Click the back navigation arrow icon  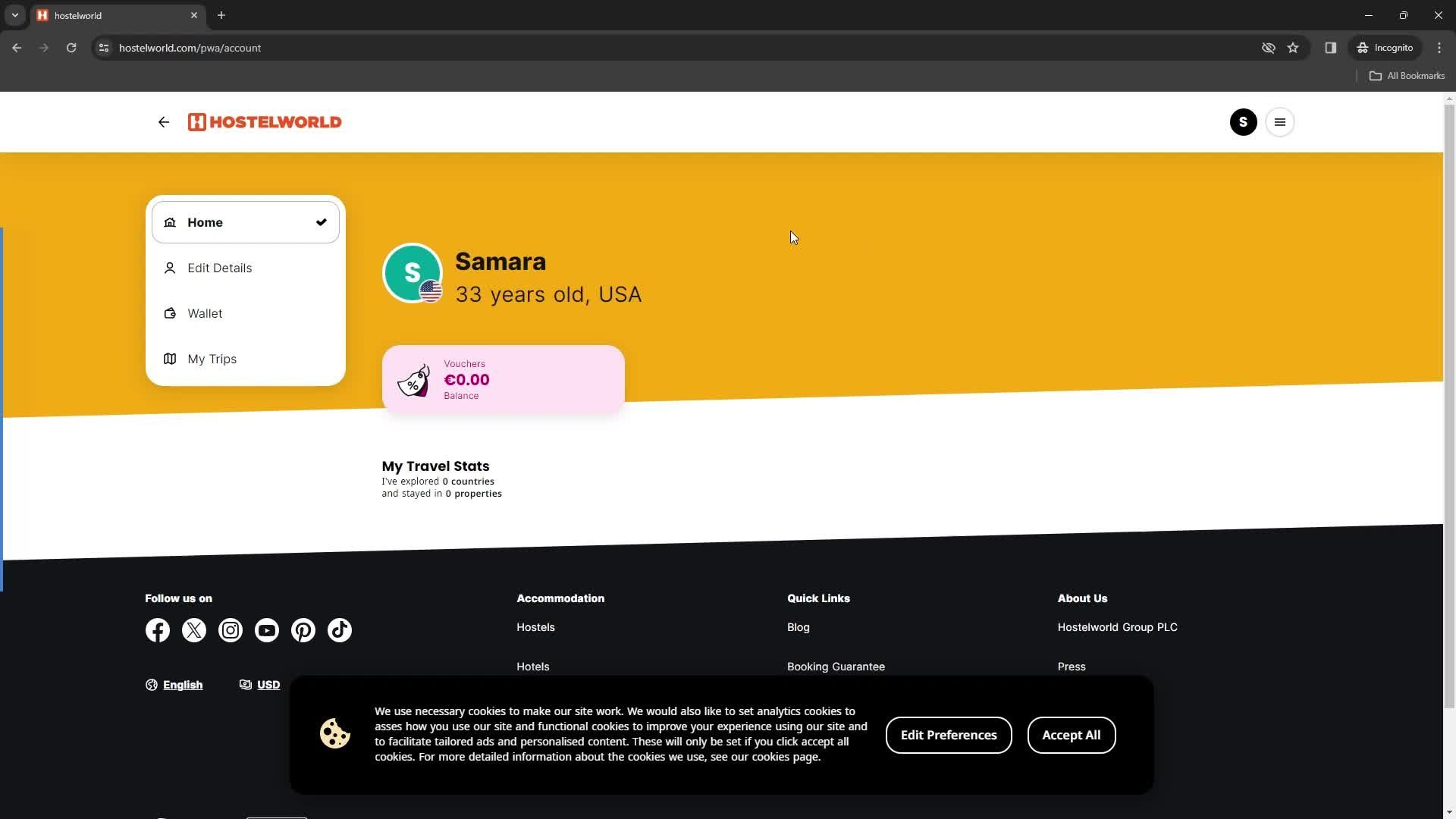[164, 122]
